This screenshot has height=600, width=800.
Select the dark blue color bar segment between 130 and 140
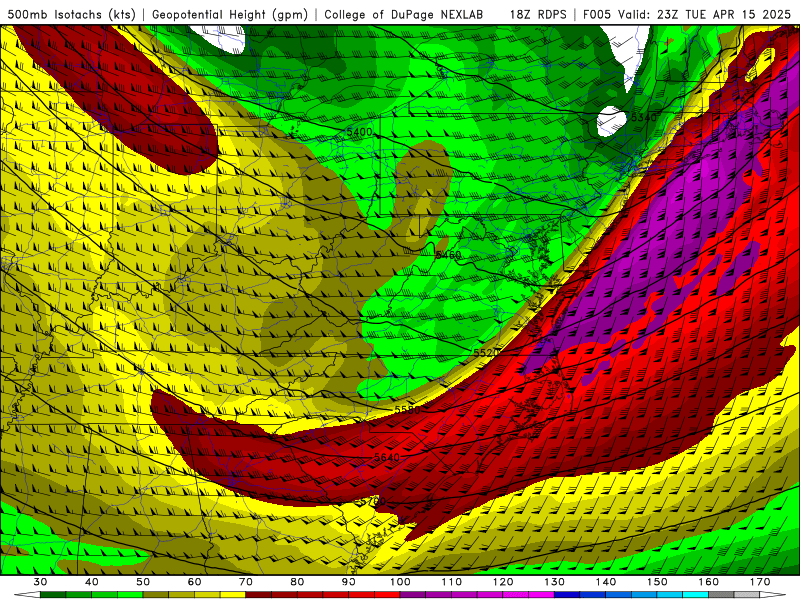[x=567, y=595]
